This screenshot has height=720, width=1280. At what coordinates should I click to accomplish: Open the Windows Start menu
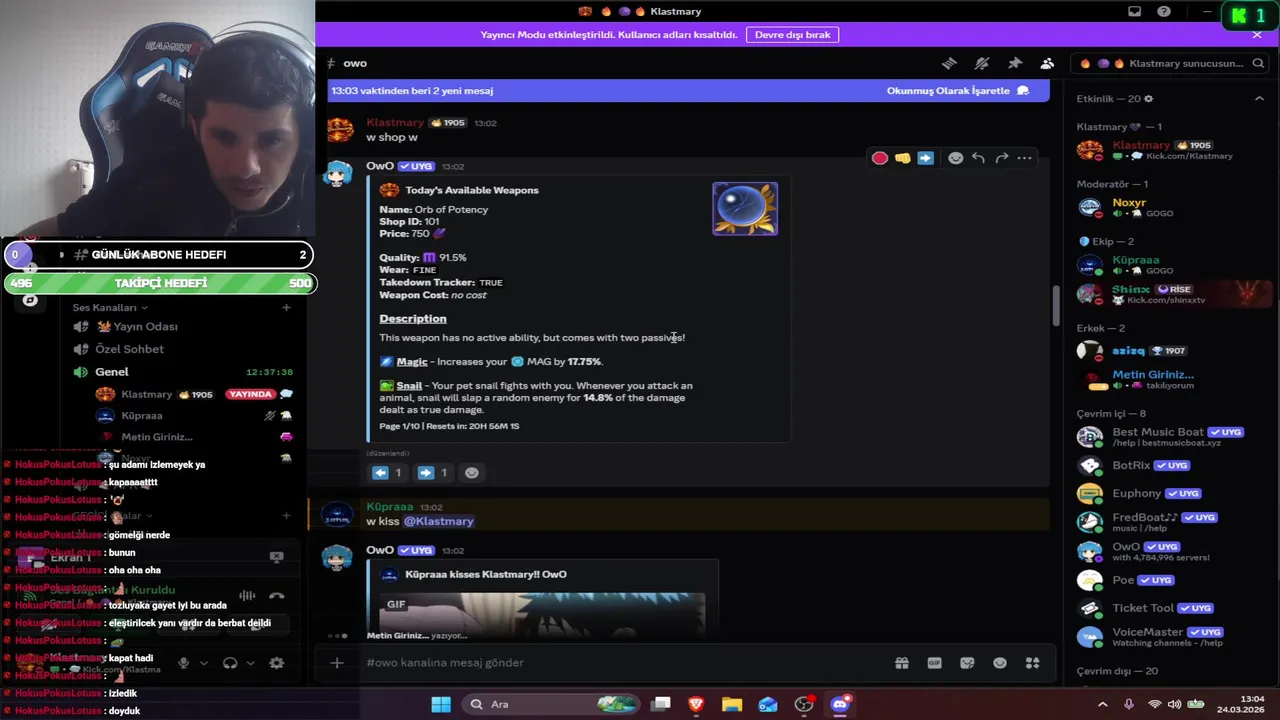click(x=441, y=704)
